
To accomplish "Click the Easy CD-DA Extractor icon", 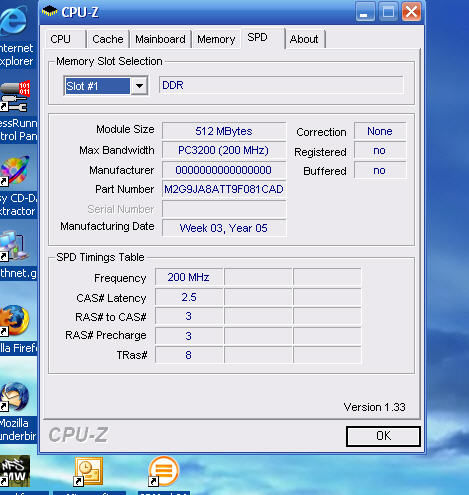I will pyautogui.click(x=14, y=170).
